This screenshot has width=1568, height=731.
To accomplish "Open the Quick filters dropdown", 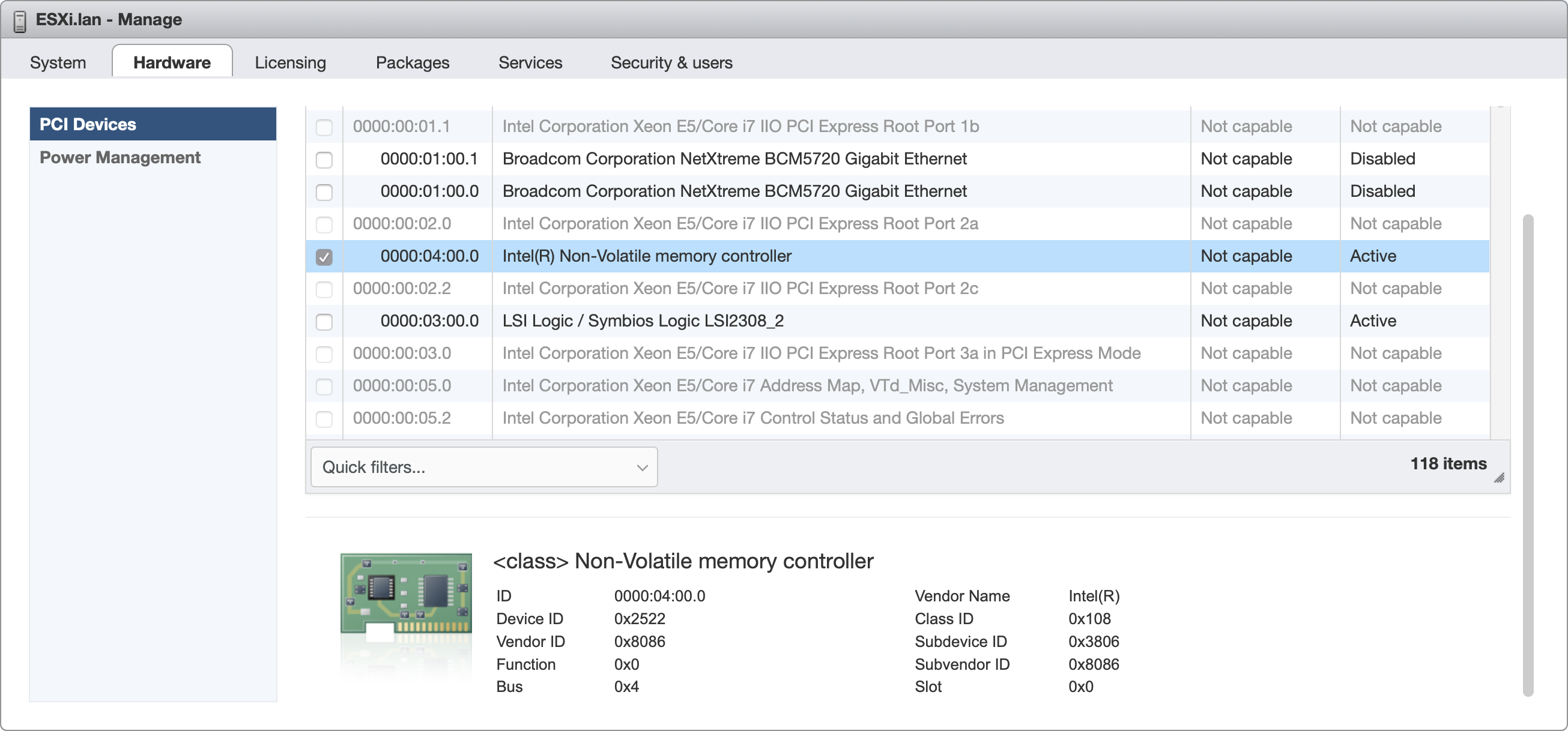I will [483, 466].
